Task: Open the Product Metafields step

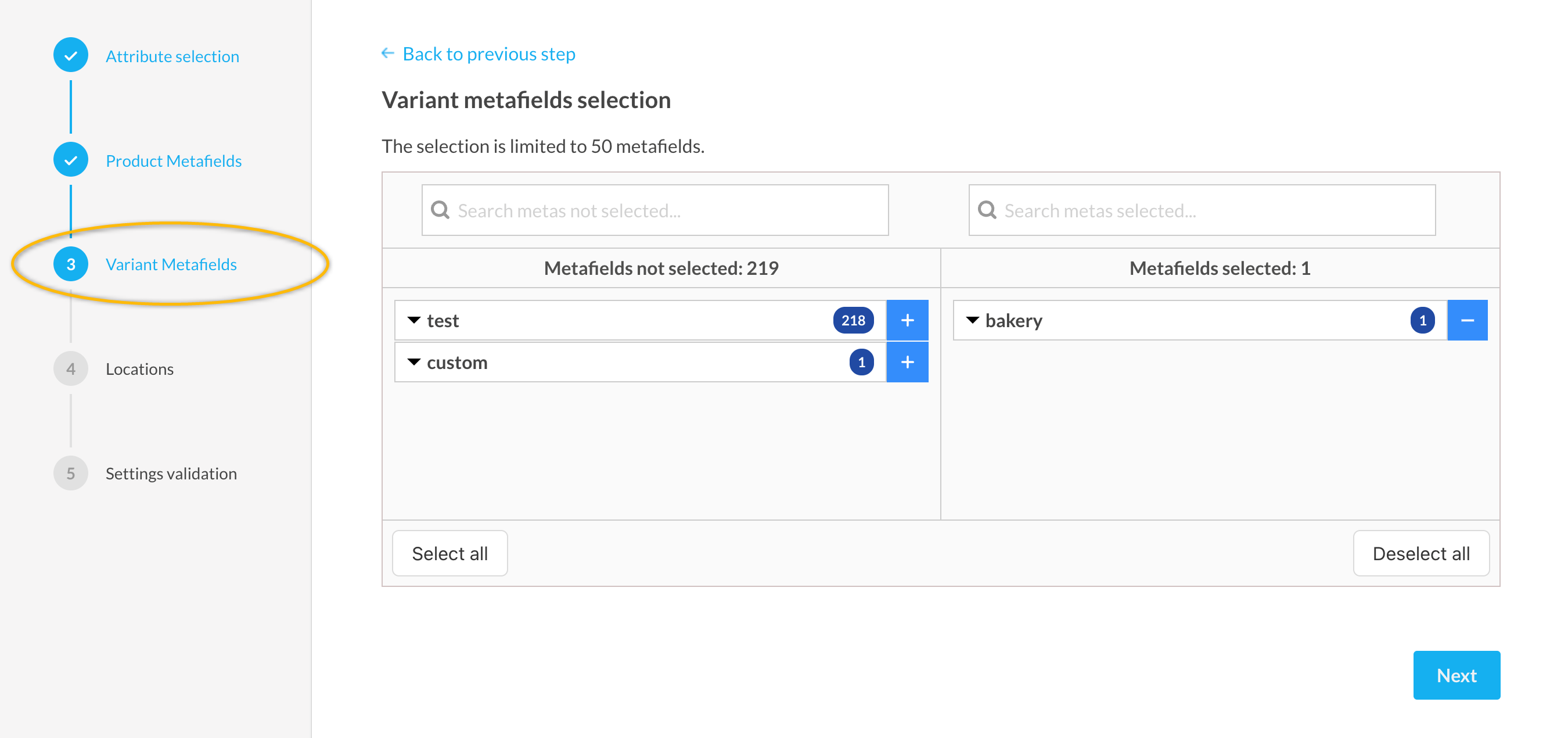Action: click(x=174, y=161)
